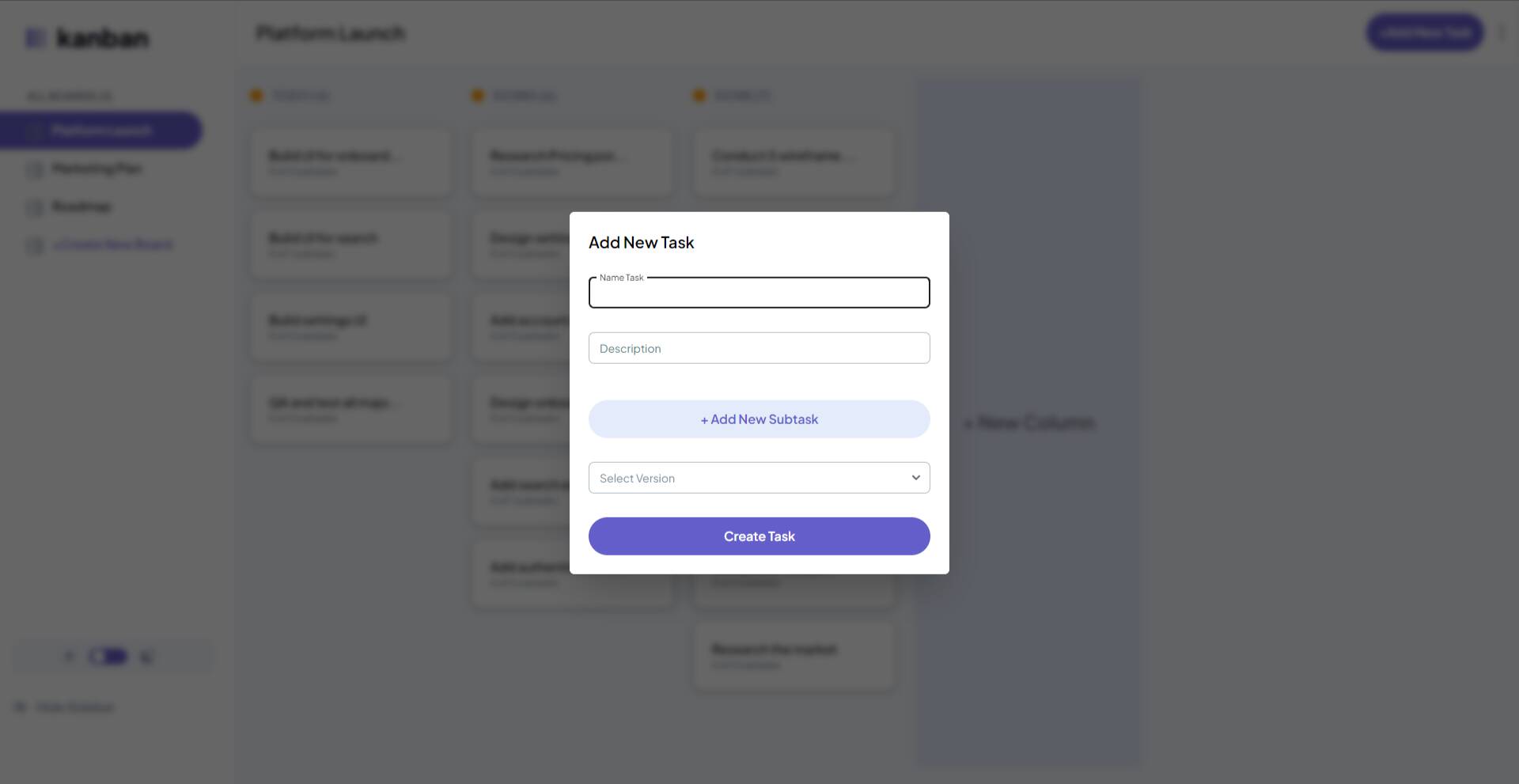Image resolution: width=1519 pixels, height=784 pixels.
Task: Add a new subtask row
Action: [x=759, y=419]
